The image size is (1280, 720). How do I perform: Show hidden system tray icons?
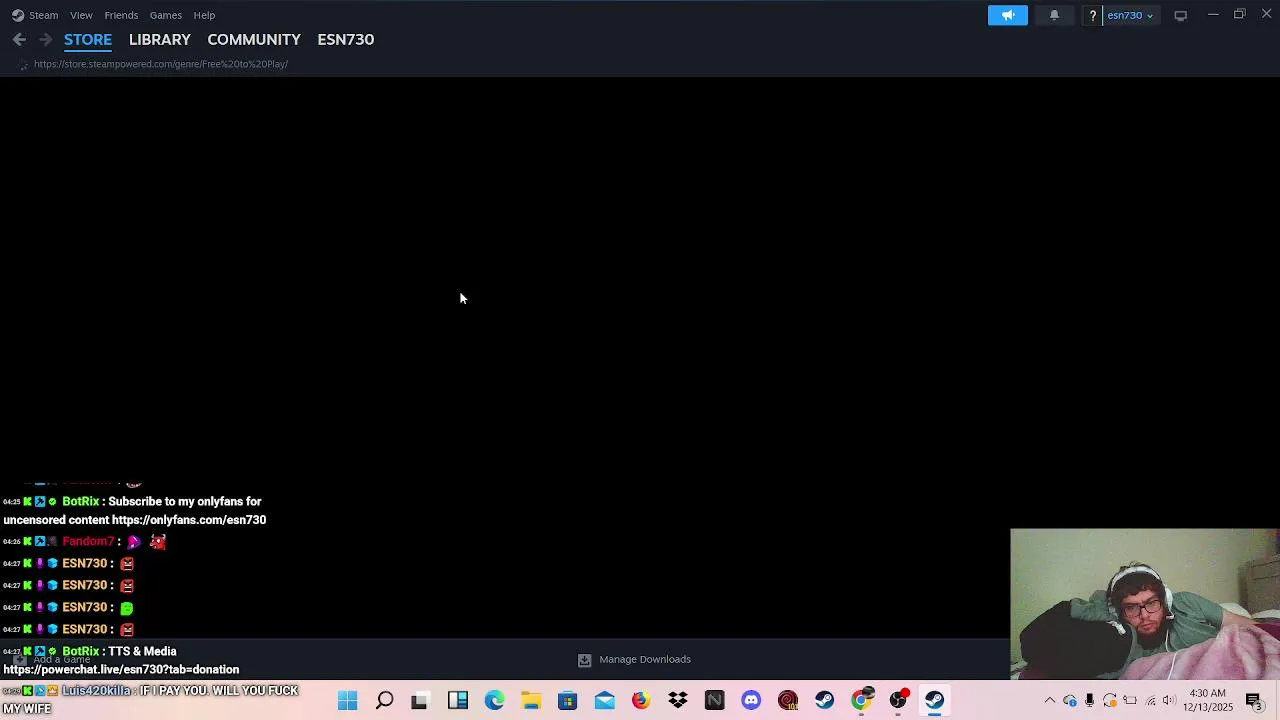[1049, 701]
